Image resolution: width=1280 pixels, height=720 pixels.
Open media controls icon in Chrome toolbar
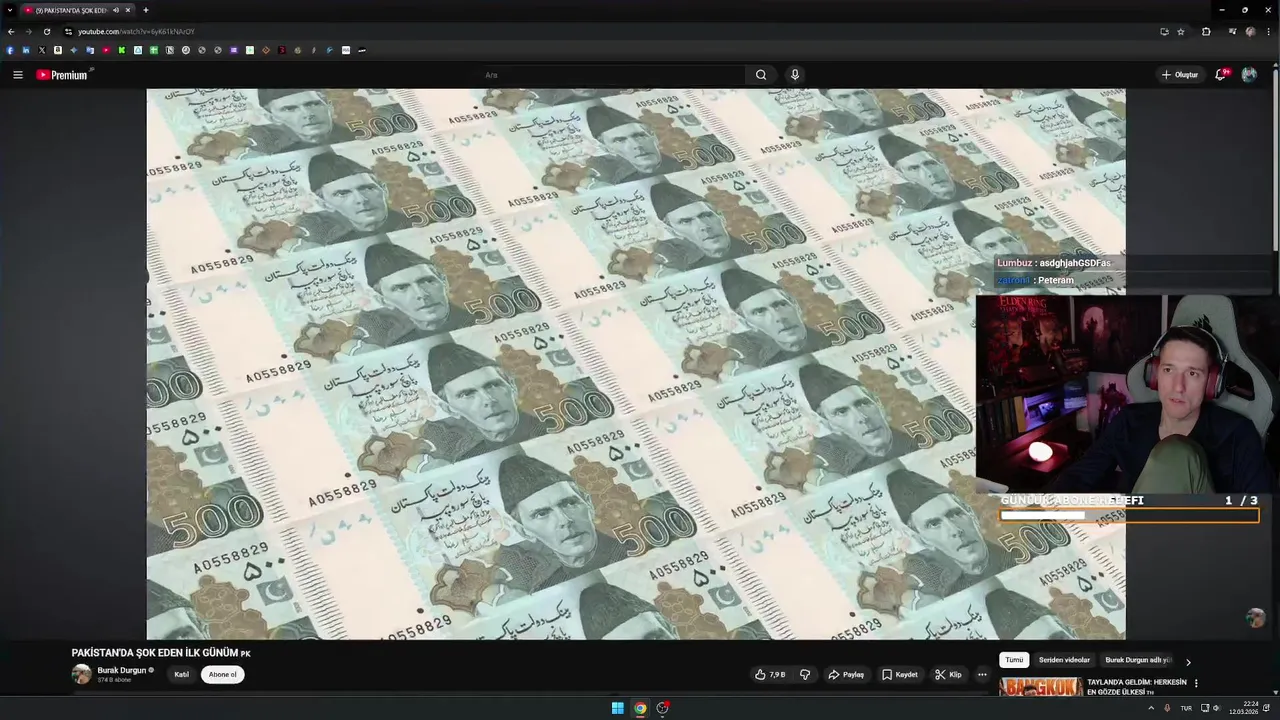1232,32
